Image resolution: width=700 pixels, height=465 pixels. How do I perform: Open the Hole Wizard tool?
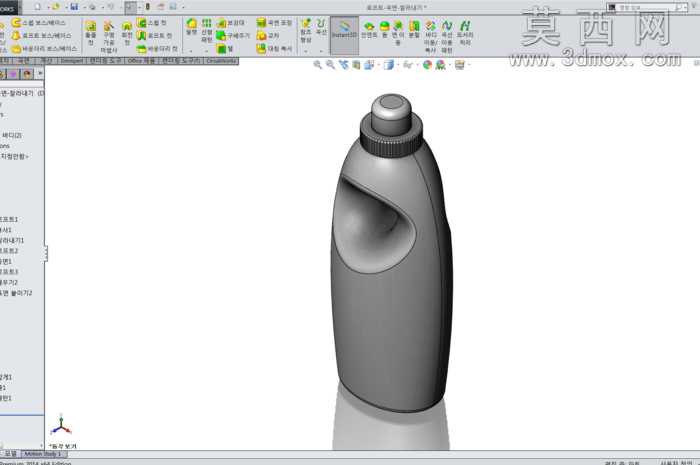[109, 37]
